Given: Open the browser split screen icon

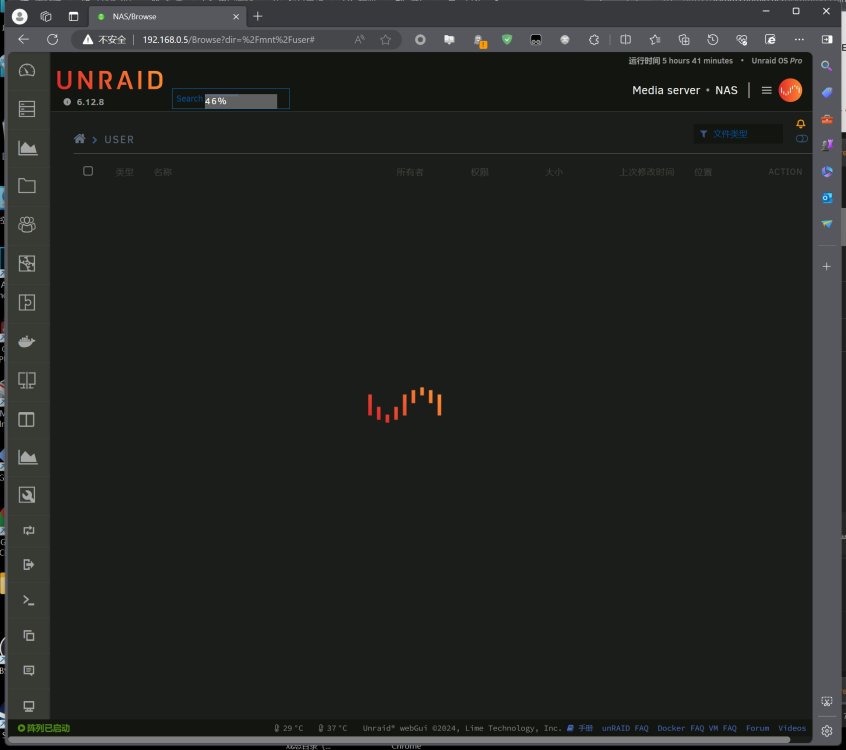Looking at the screenshot, I should pyautogui.click(x=625, y=39).
